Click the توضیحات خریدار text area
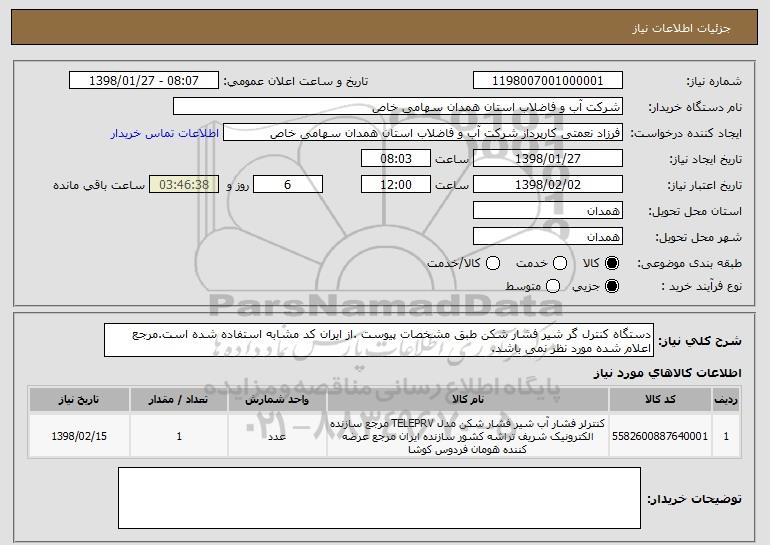Image resolution: width=770 pixels, height=545 pixels. 379,498
